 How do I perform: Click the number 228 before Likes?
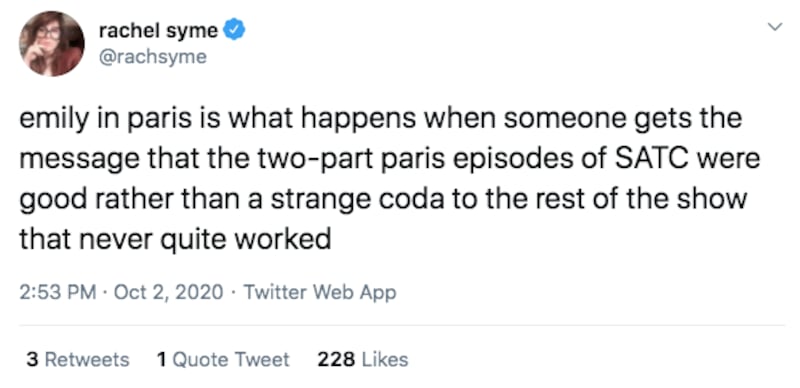336,359
